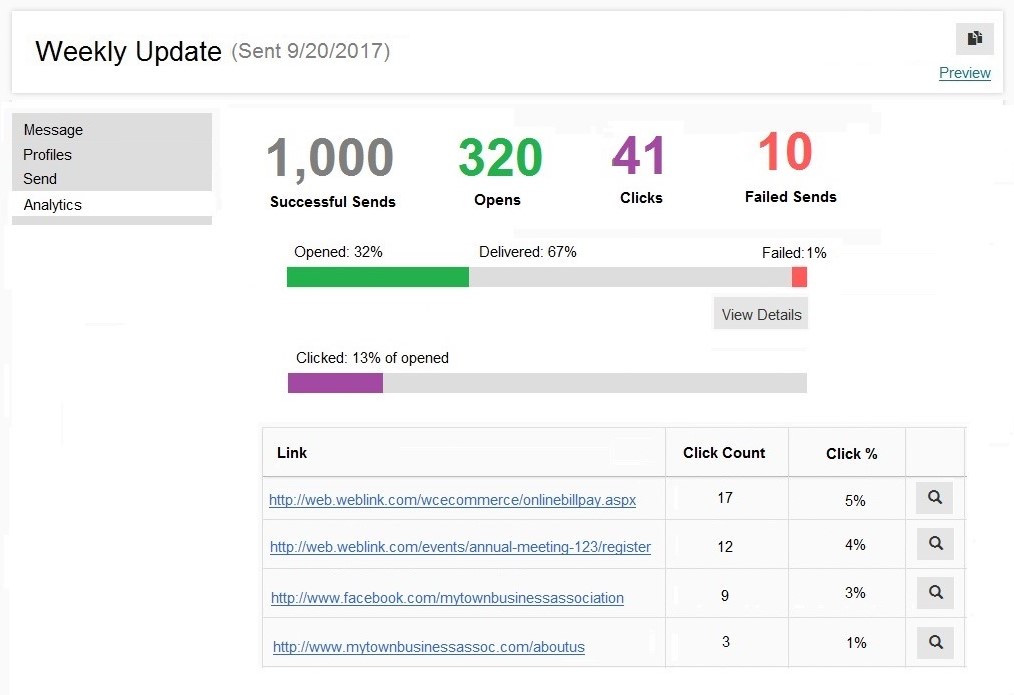
Task: Click the 320 Opens figure
Action: [x=500, y=157]
